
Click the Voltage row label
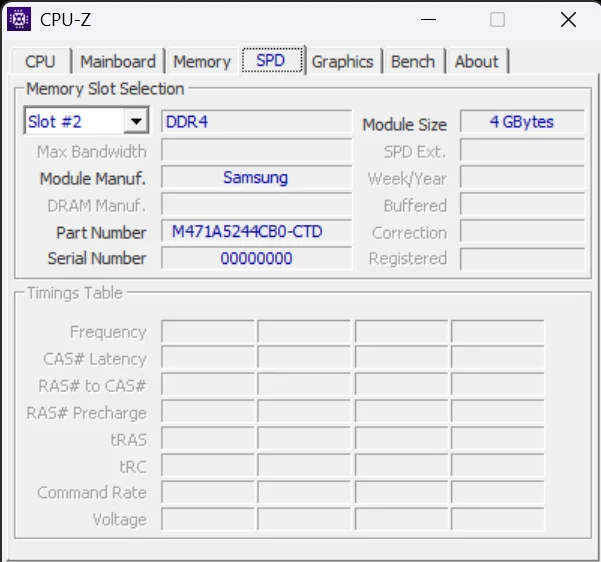click(x=120, y=519)
